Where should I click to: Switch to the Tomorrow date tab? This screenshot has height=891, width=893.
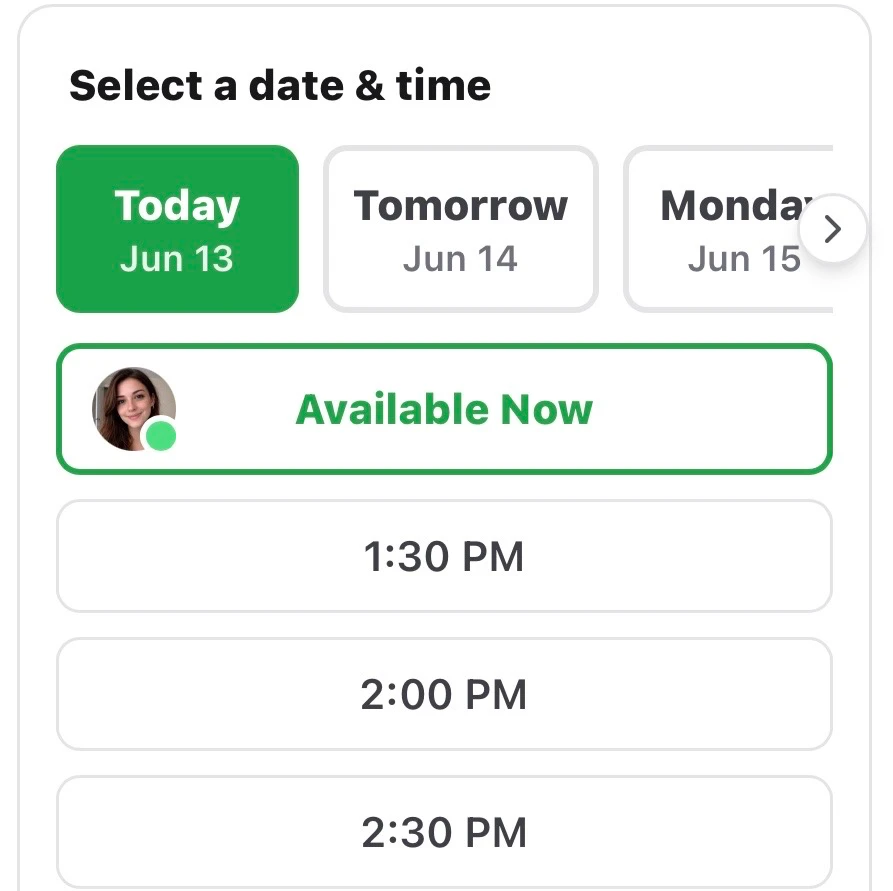click(x=461, y=229)
